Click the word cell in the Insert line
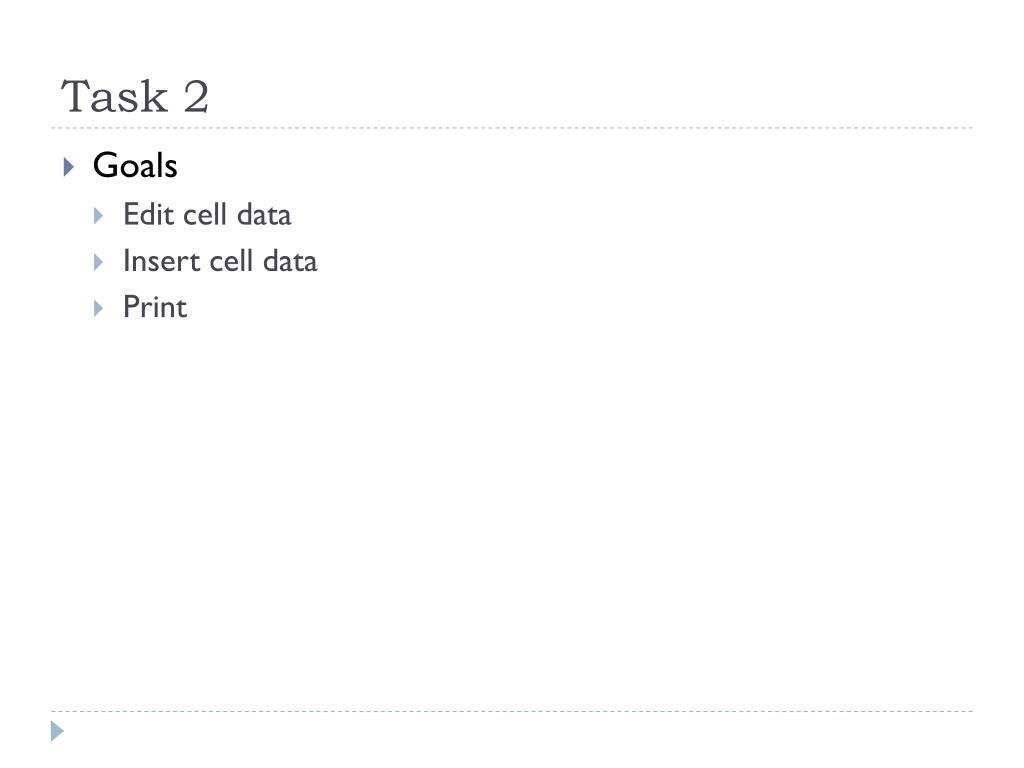Image resolution: width=1024 pixels, height=768 pixels. (231, 261)
